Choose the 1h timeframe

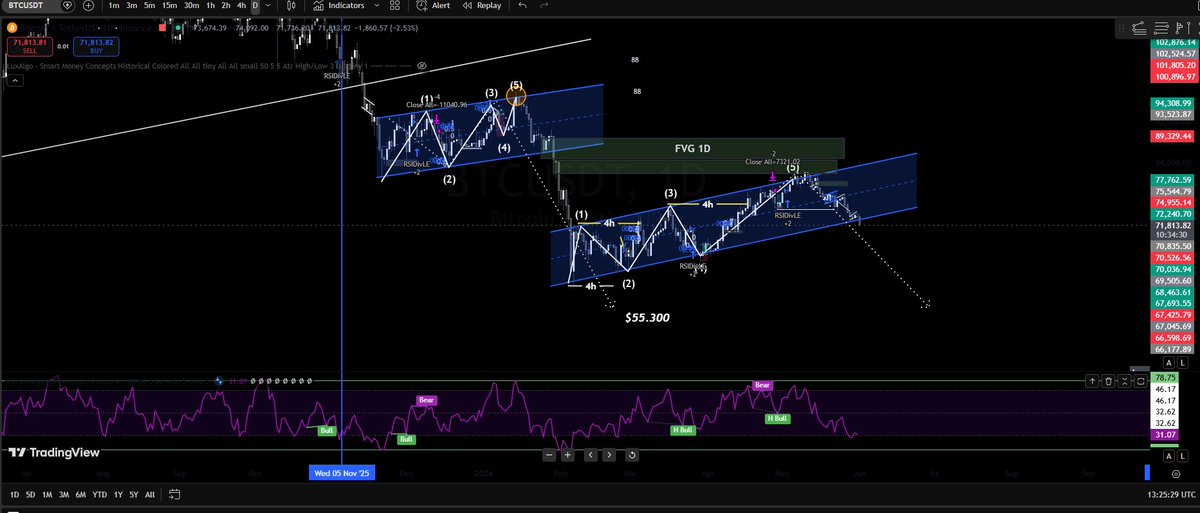click(x=210, y=6)
